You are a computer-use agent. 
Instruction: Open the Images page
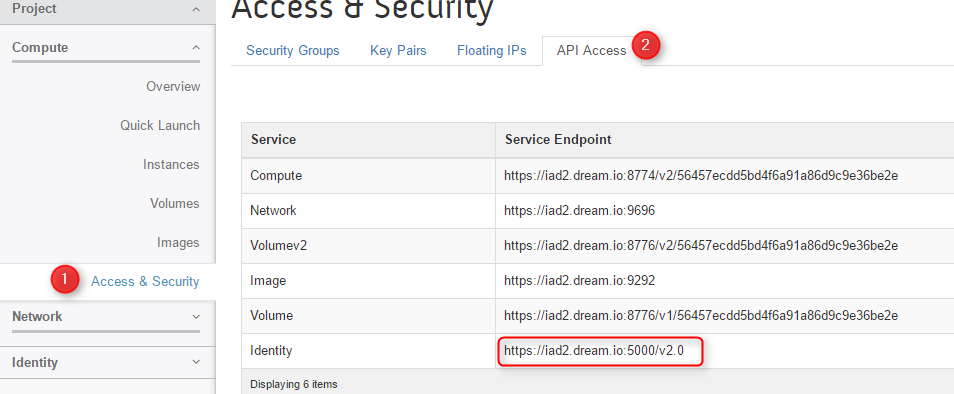(178, 243)
